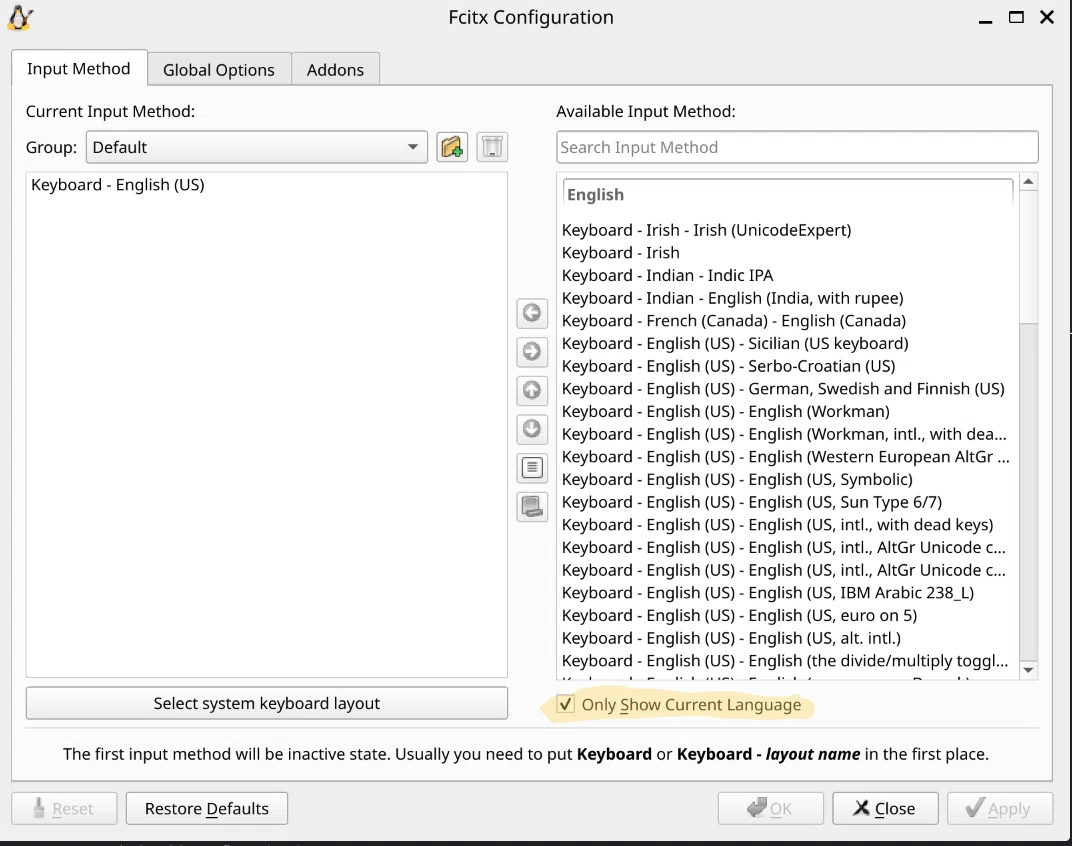Select English (US, intl., with dead keys)

pos(788,524)
